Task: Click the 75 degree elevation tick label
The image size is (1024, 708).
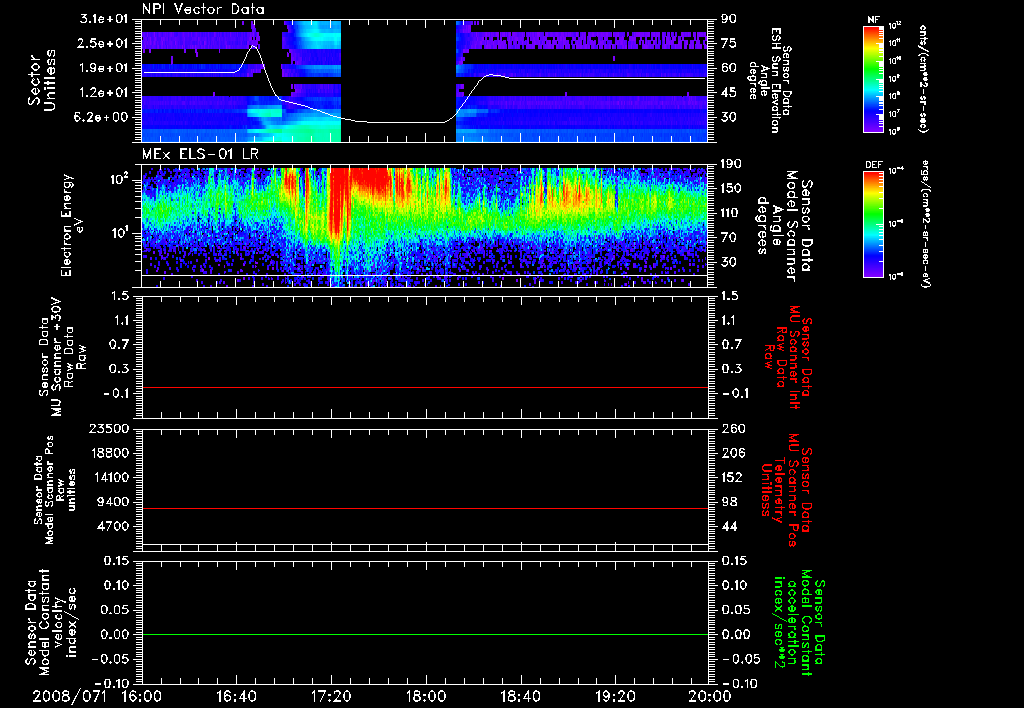Action: [x=729, y=43]
